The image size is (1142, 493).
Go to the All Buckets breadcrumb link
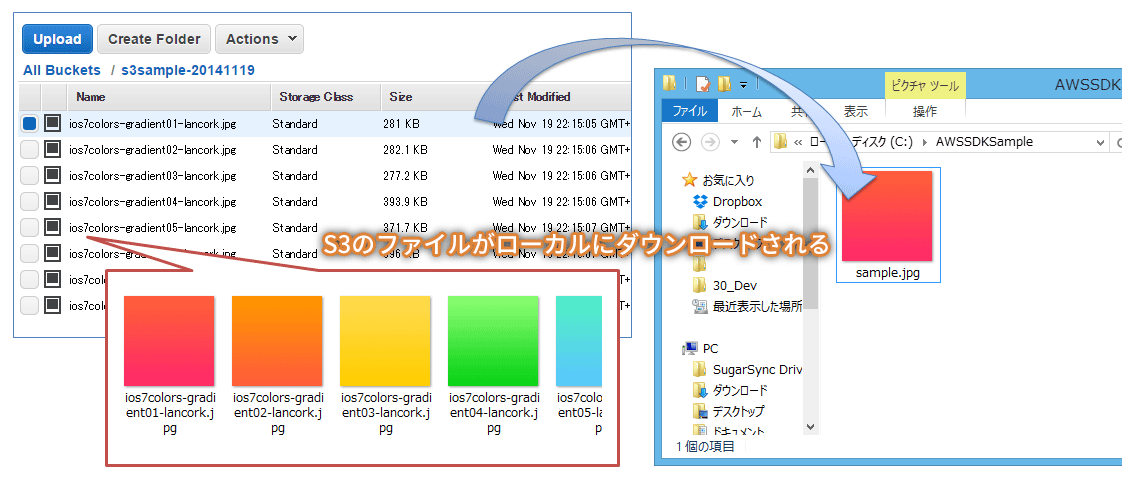coord(62,71)
